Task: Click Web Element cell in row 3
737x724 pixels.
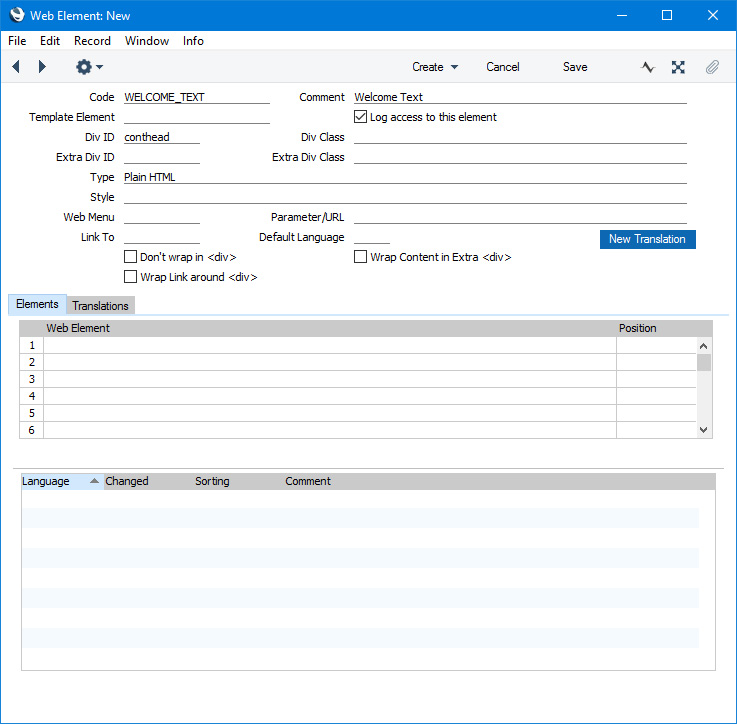Action: pos(329,379)
